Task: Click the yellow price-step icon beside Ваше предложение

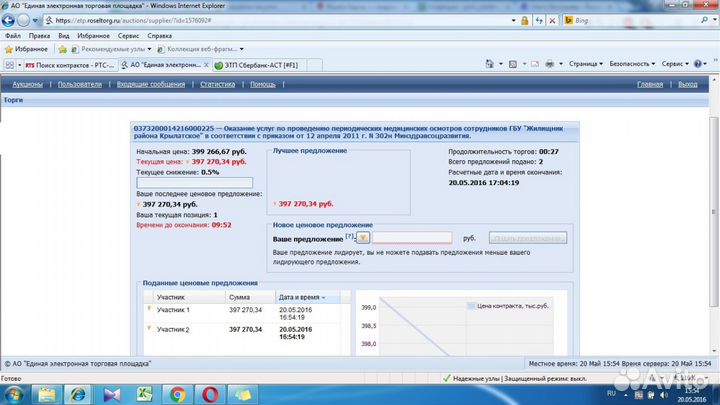Action: pyautogui.click(x=363, y=238)
